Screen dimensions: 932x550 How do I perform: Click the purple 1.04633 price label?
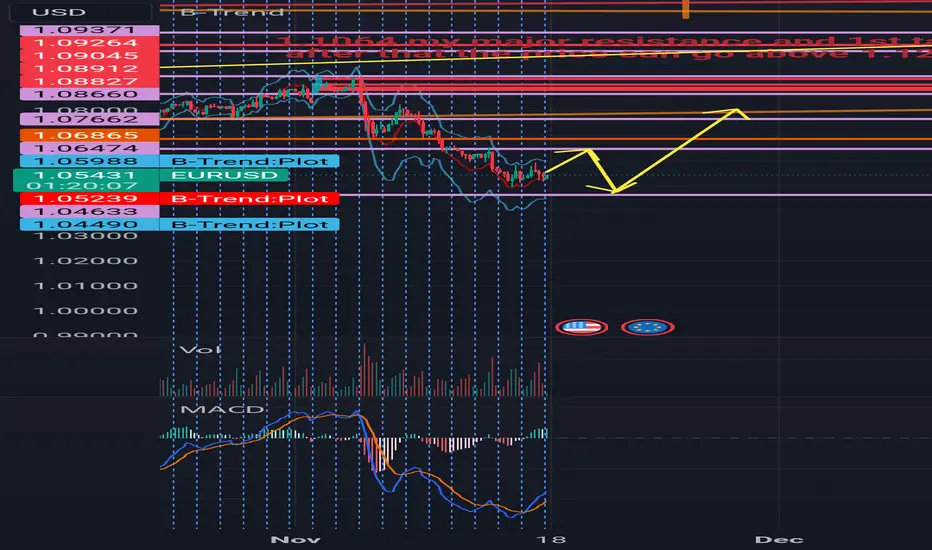[90, 212]
